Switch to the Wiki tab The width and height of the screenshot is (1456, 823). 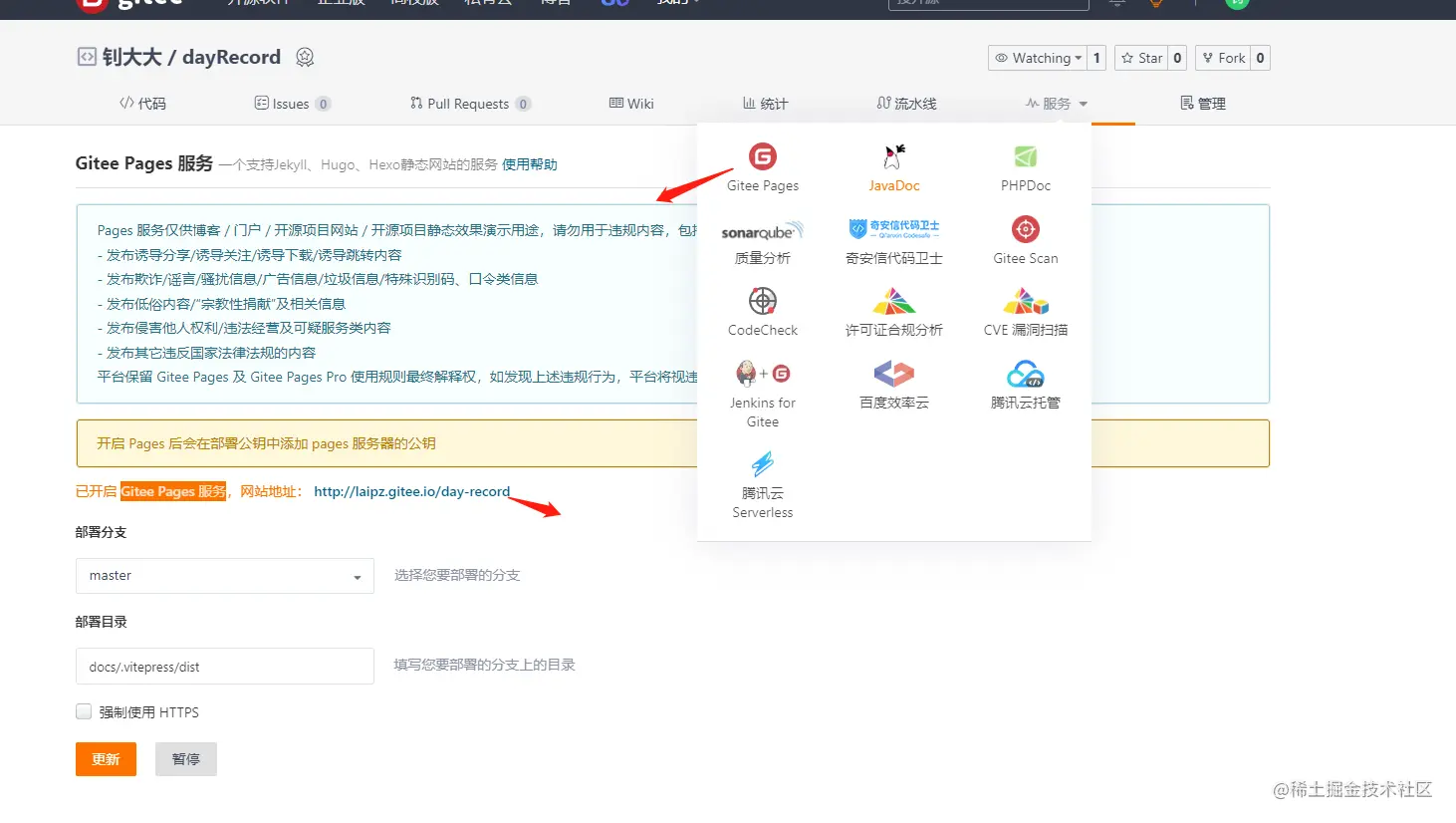pos(631,104)
